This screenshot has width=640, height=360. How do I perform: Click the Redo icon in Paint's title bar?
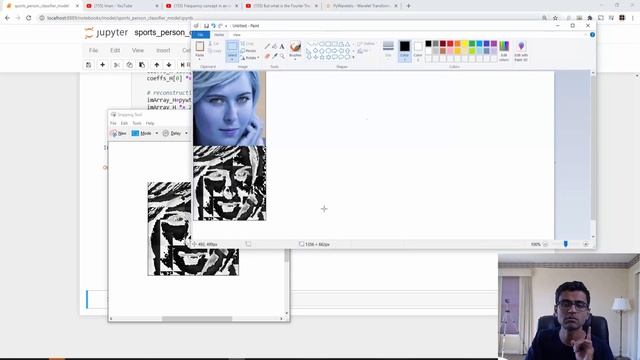tap(220, 26)
